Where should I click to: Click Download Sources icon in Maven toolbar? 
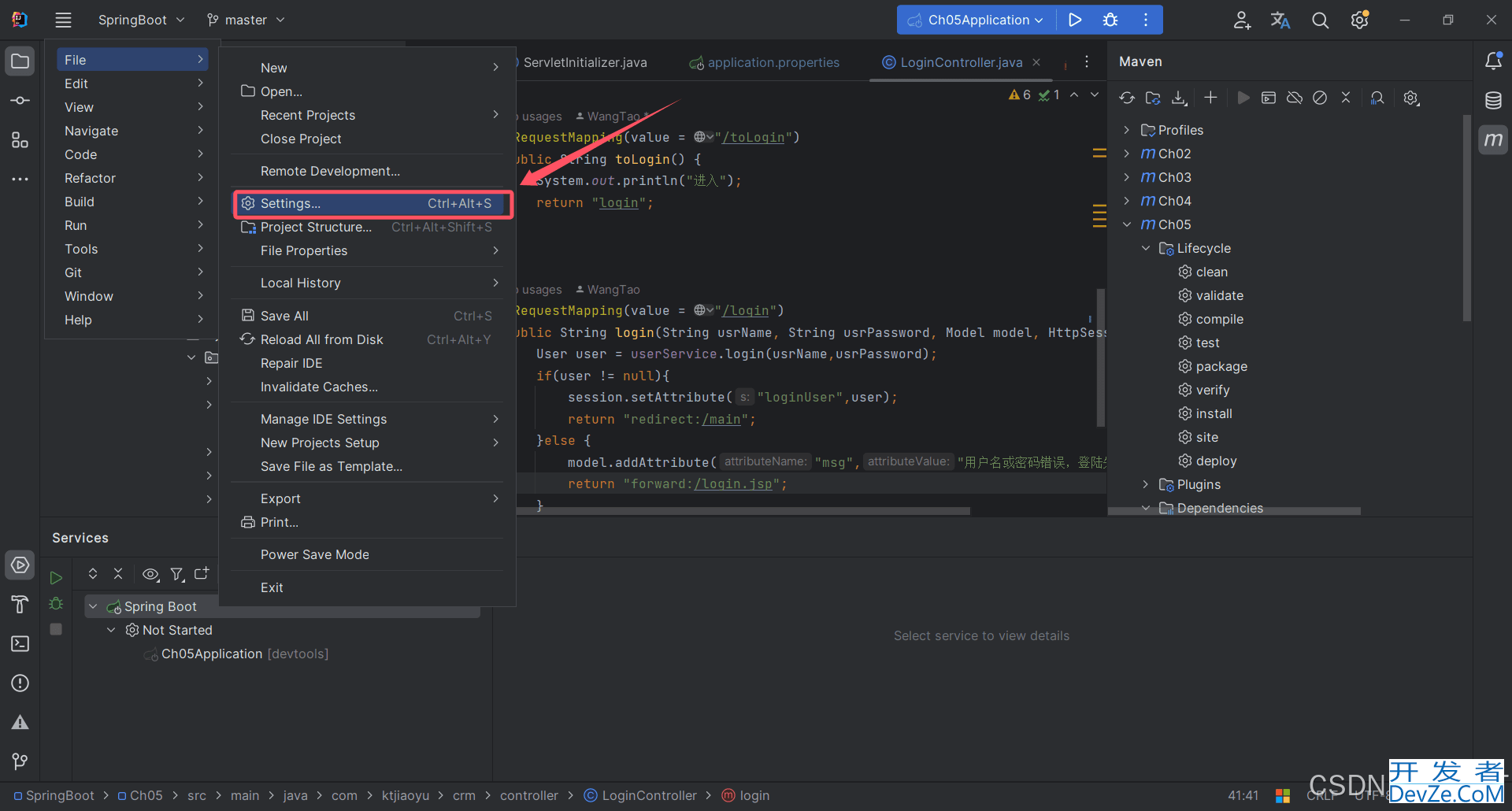click(1179, 98)
